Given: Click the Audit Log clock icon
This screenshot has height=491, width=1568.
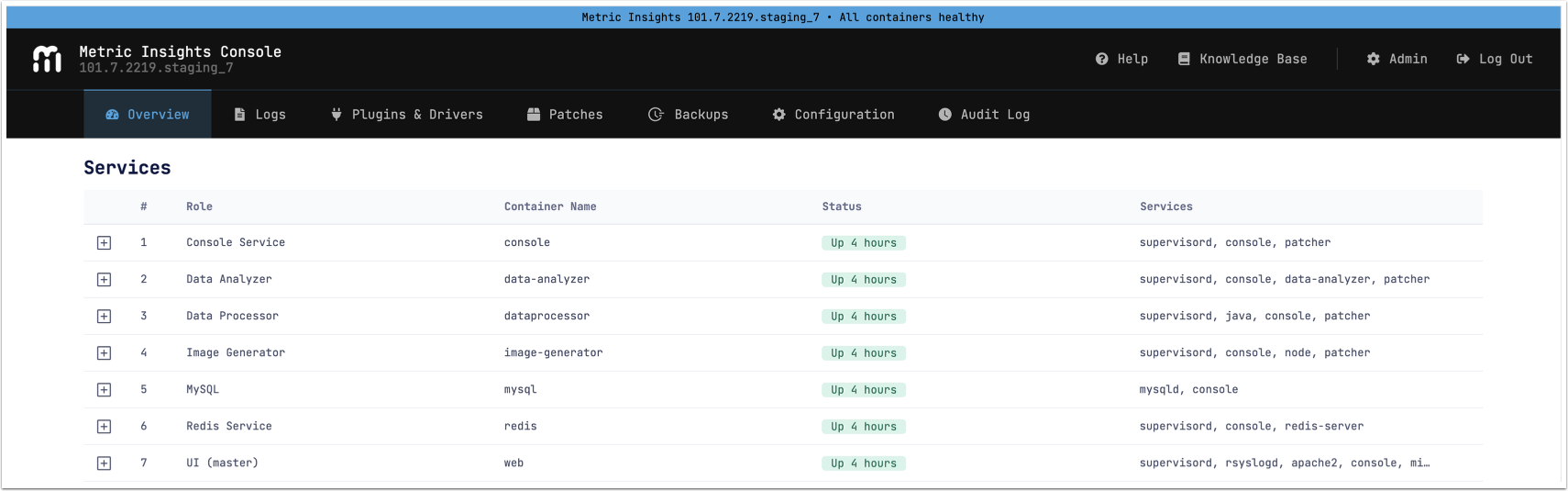Looking at the screenshot, I should coord(944,115).
